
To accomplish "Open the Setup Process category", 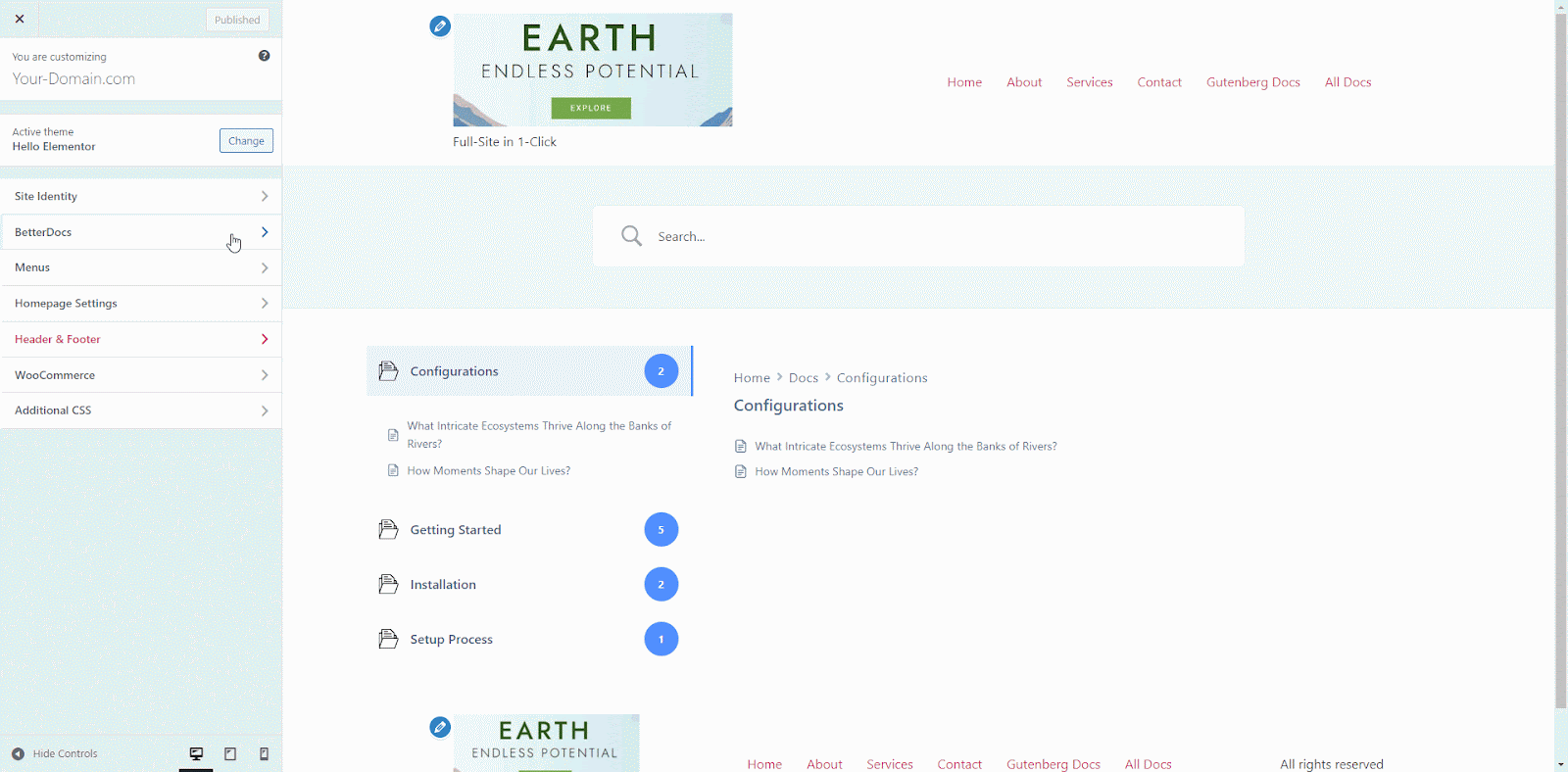I will (529, 640).
